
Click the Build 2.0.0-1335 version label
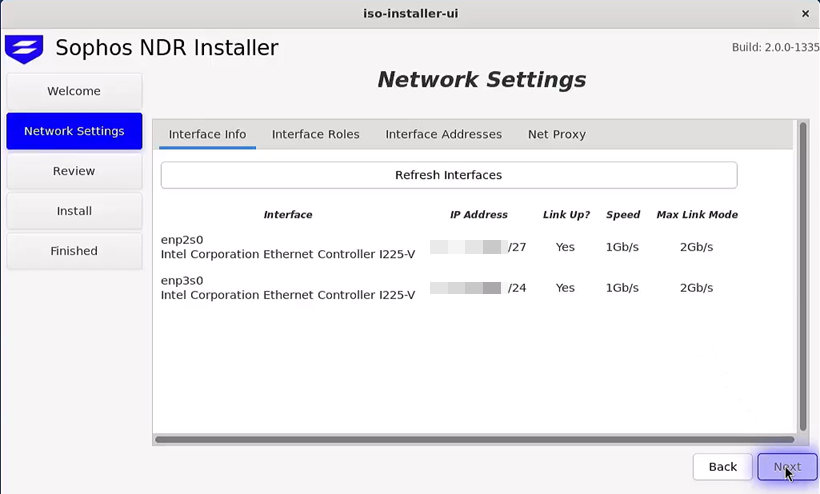tap(776, 48)
